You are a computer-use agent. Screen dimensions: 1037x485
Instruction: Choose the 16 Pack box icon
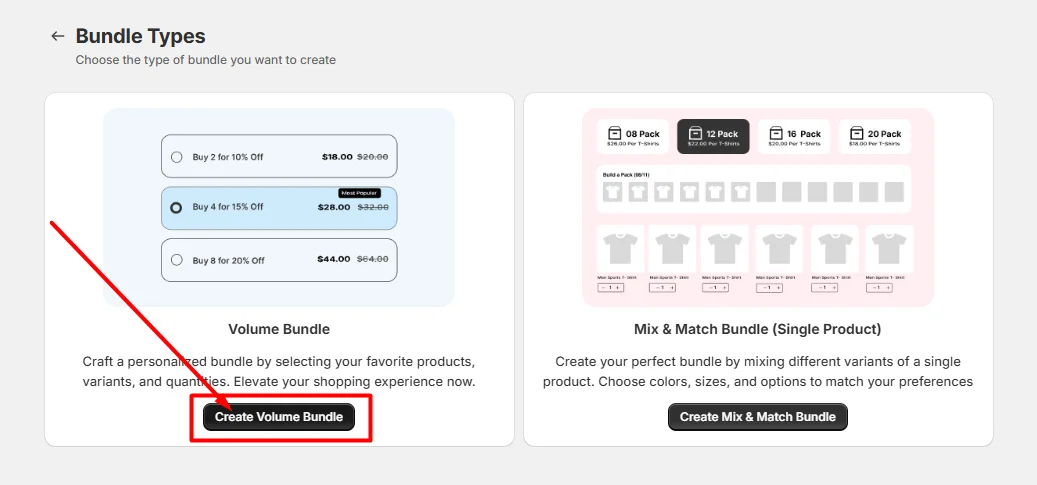coord(776,133)
